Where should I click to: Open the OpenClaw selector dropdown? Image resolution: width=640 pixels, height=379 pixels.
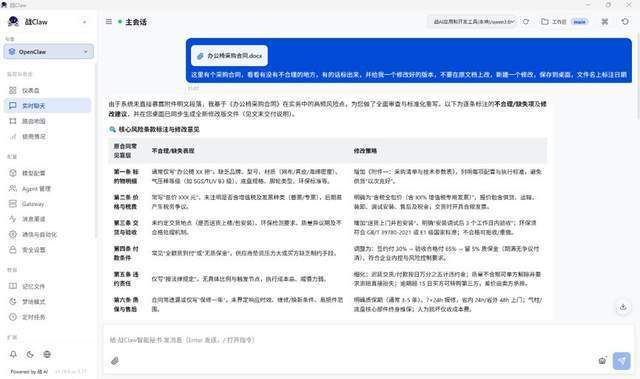point(49,52)
